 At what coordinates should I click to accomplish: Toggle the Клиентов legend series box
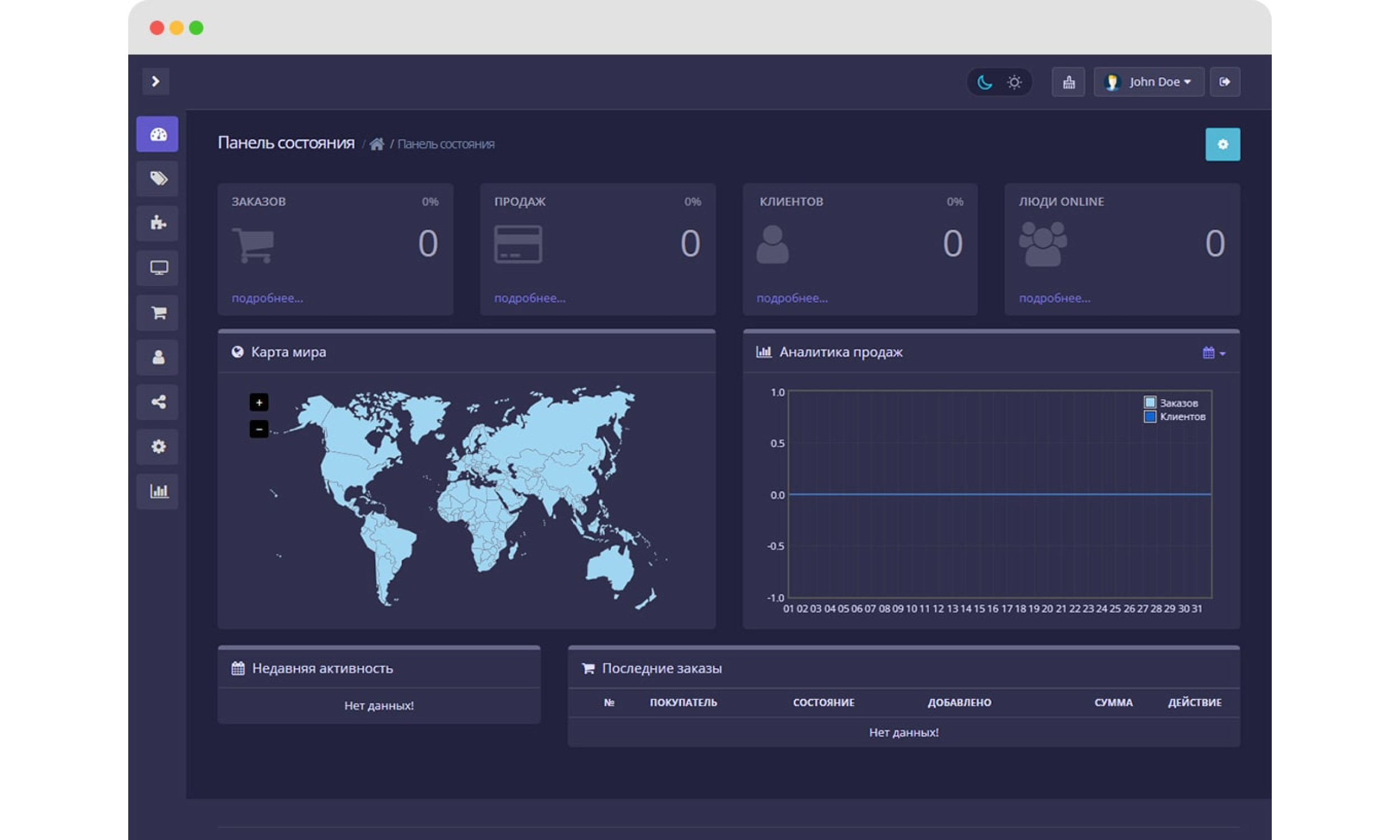(x=1149, y=417)
